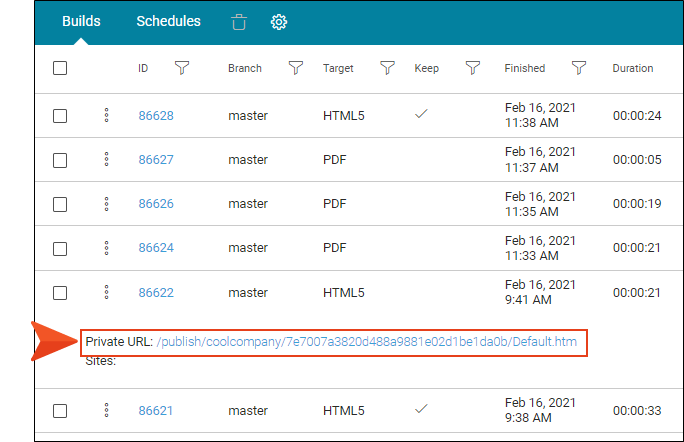Click the master branch of build 86622

248,292
